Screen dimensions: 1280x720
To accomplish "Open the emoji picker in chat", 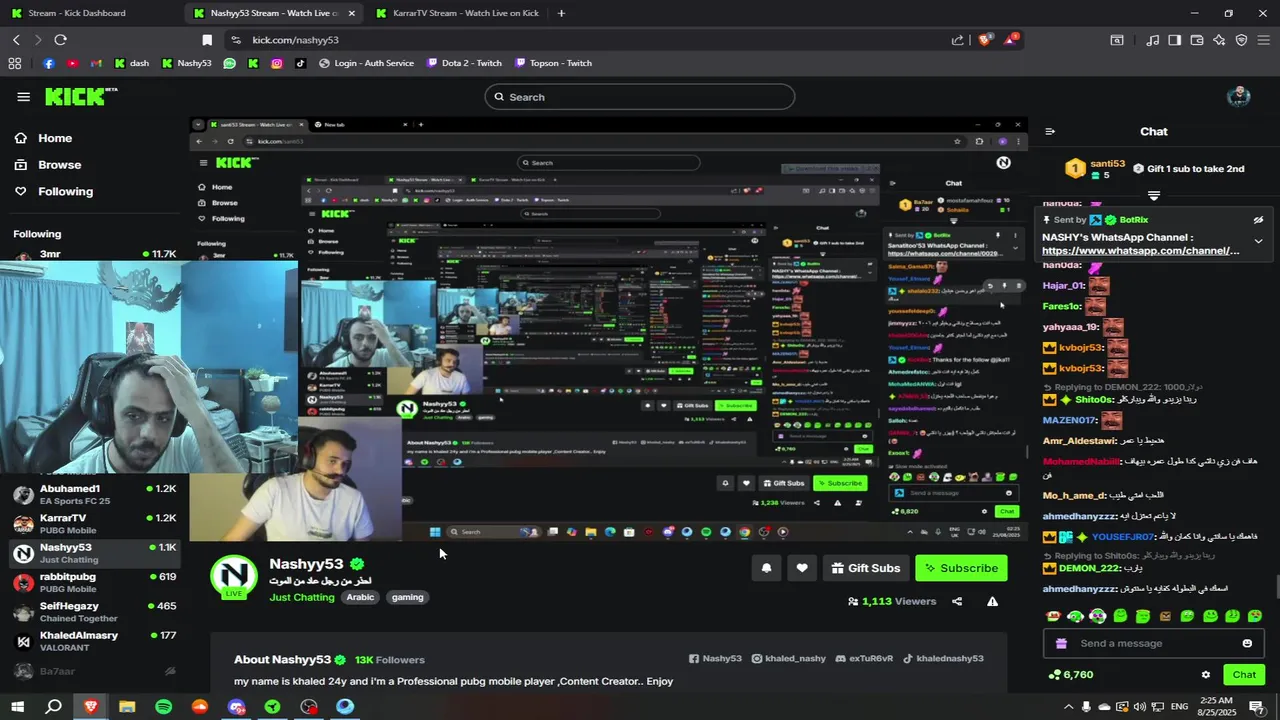I will click(1247, 643).
